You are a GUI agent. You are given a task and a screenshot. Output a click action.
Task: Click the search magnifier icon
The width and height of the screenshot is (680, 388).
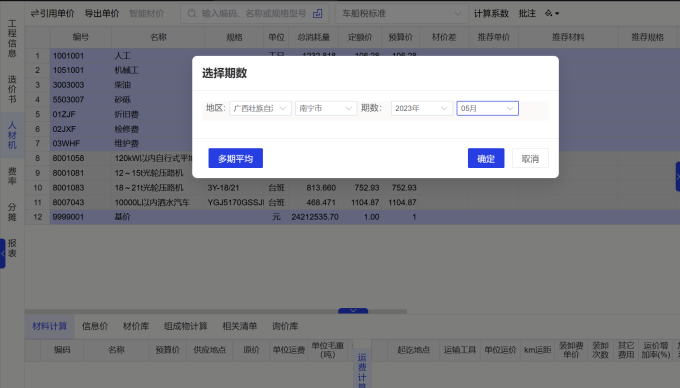coord(192,13)
